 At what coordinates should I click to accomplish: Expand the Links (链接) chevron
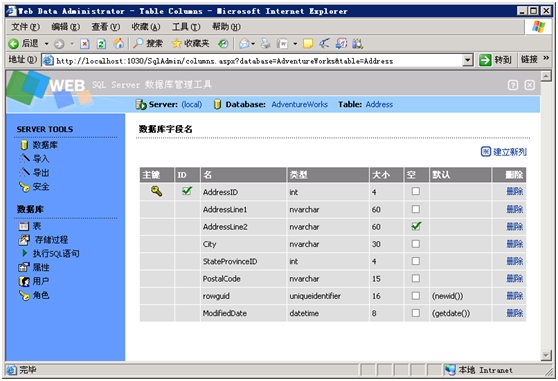(546, 58)
